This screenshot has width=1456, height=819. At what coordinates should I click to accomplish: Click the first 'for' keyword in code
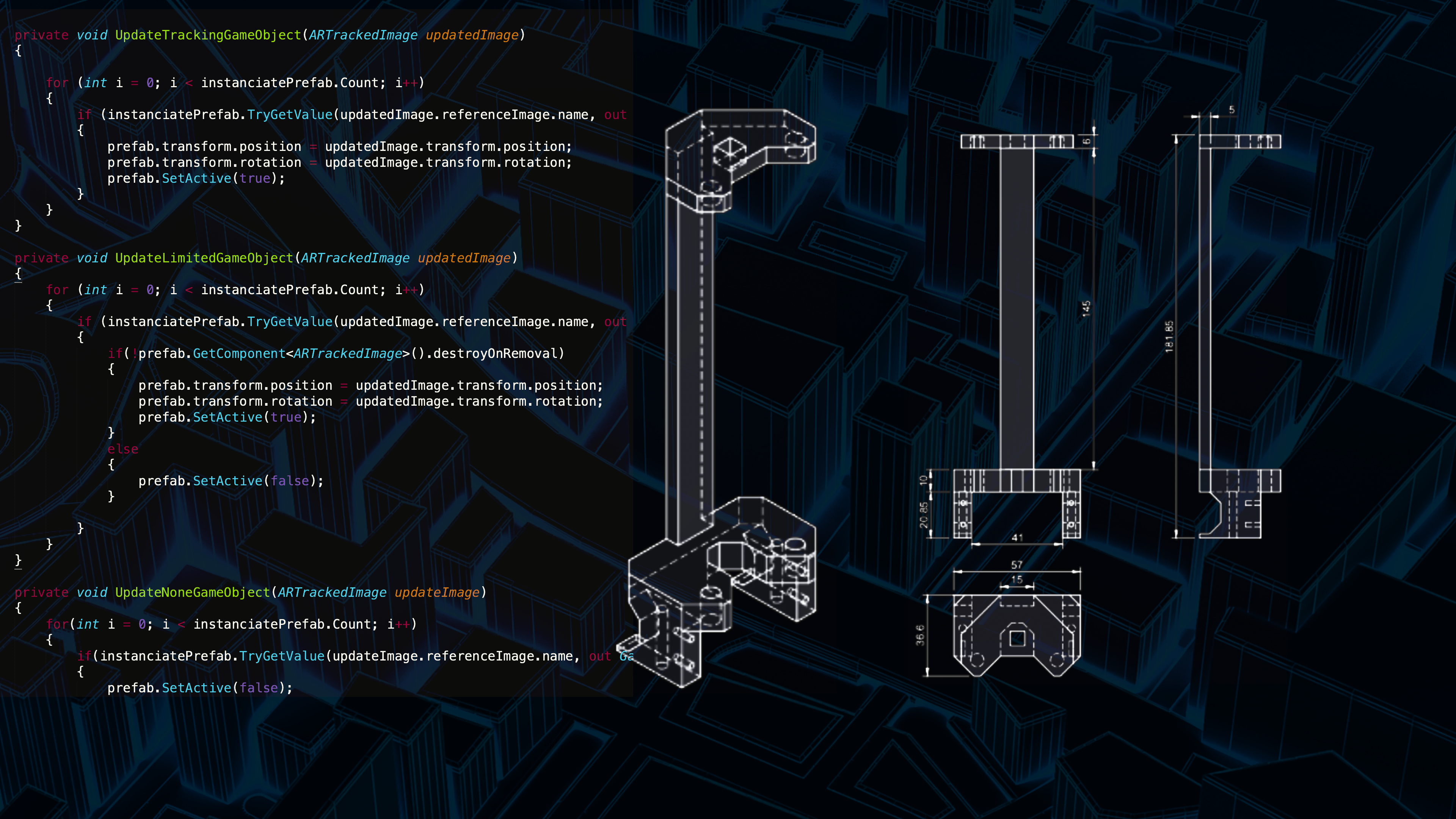(x=57, y=83)
